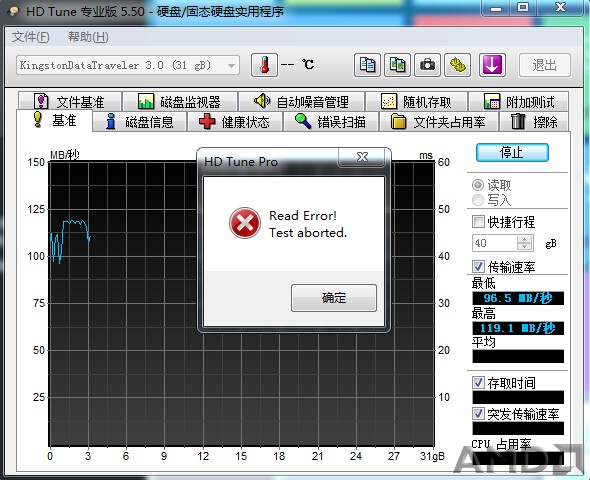This screenshot has height=480, width=590.
Task: Copy screenshot to clipboard icon
Action: [397, 65]
